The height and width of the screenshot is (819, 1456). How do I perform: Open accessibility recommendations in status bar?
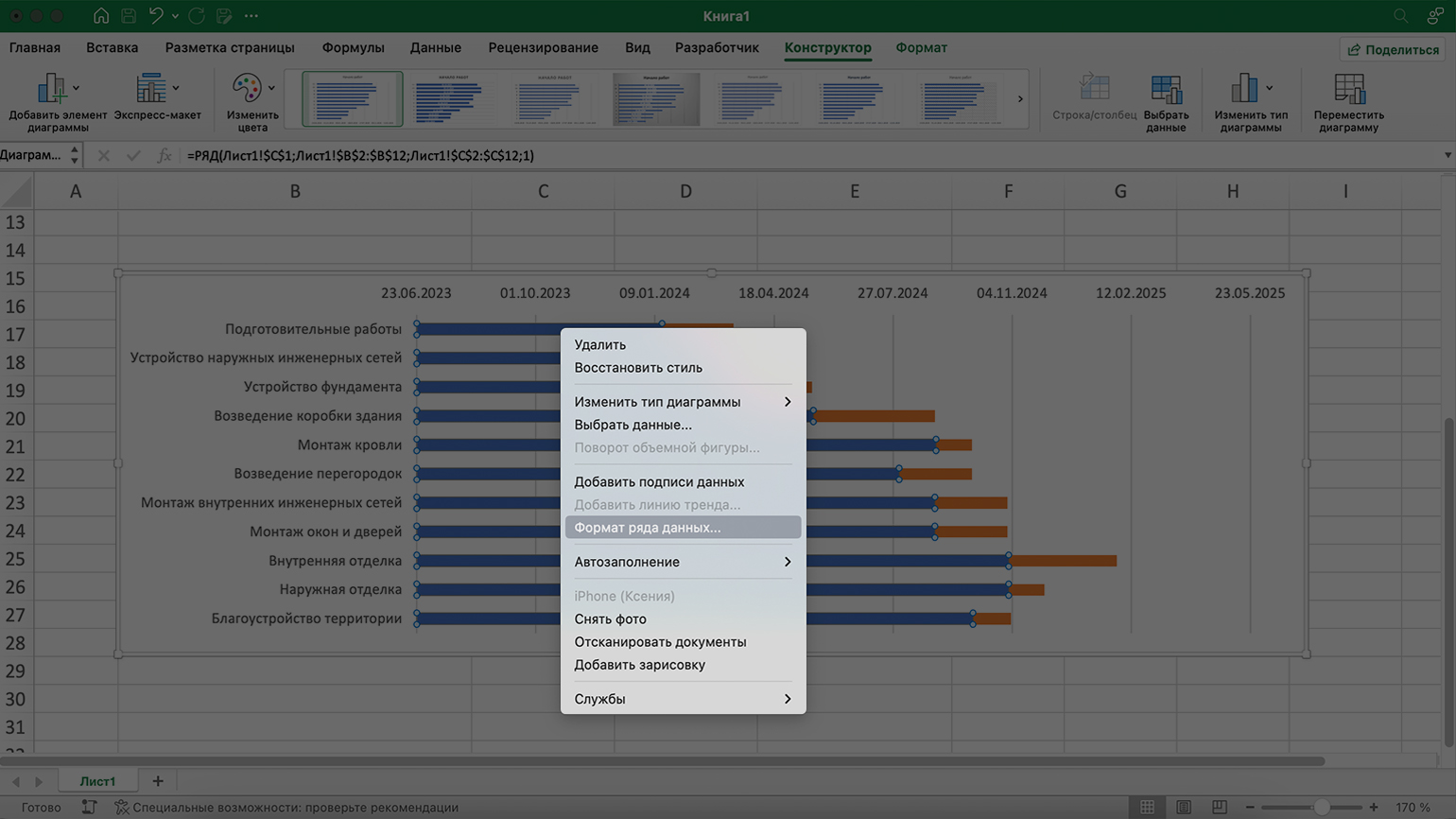(286, 807)
